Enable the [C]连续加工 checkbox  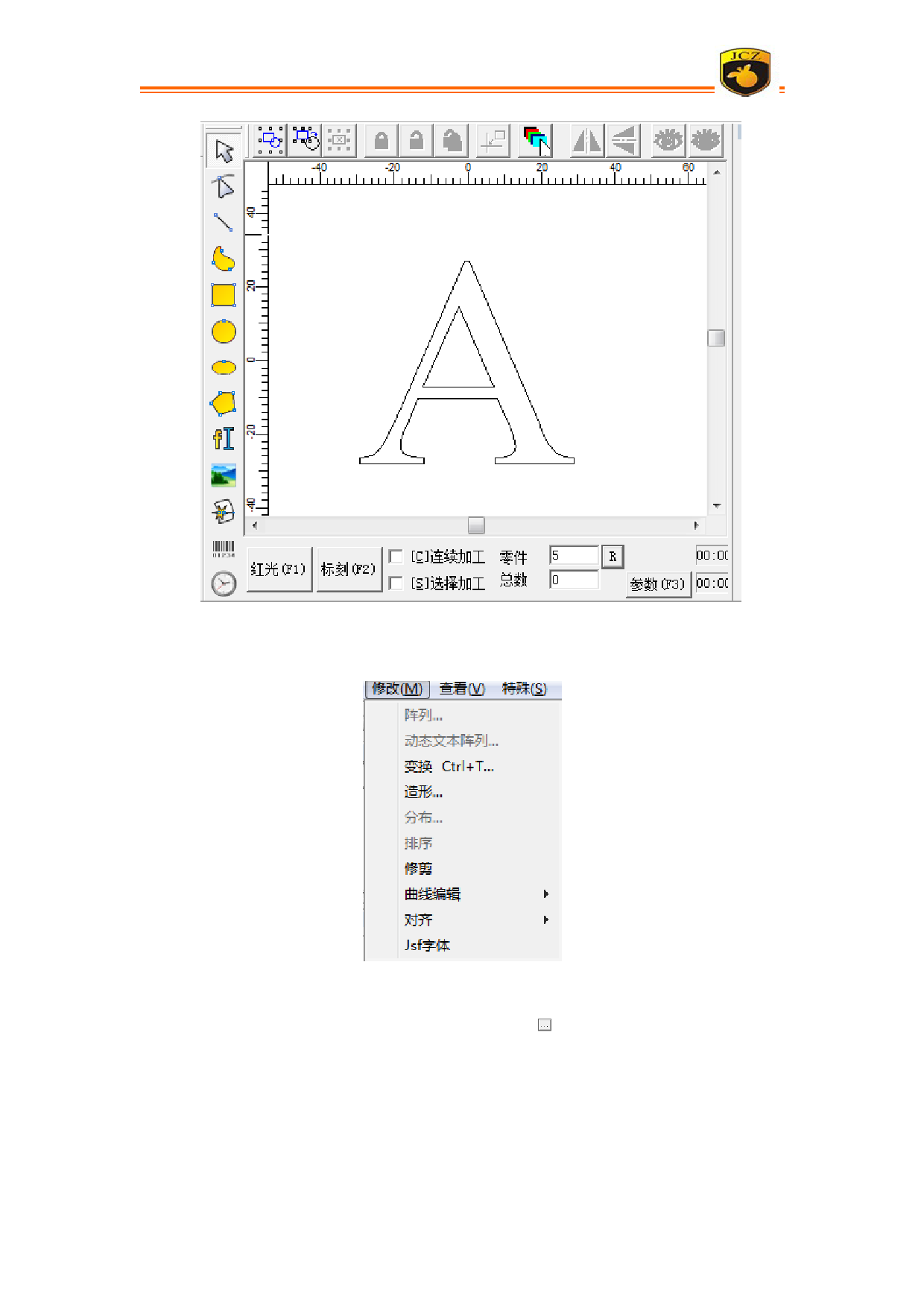pyautogui.click(x=396, y=557)
